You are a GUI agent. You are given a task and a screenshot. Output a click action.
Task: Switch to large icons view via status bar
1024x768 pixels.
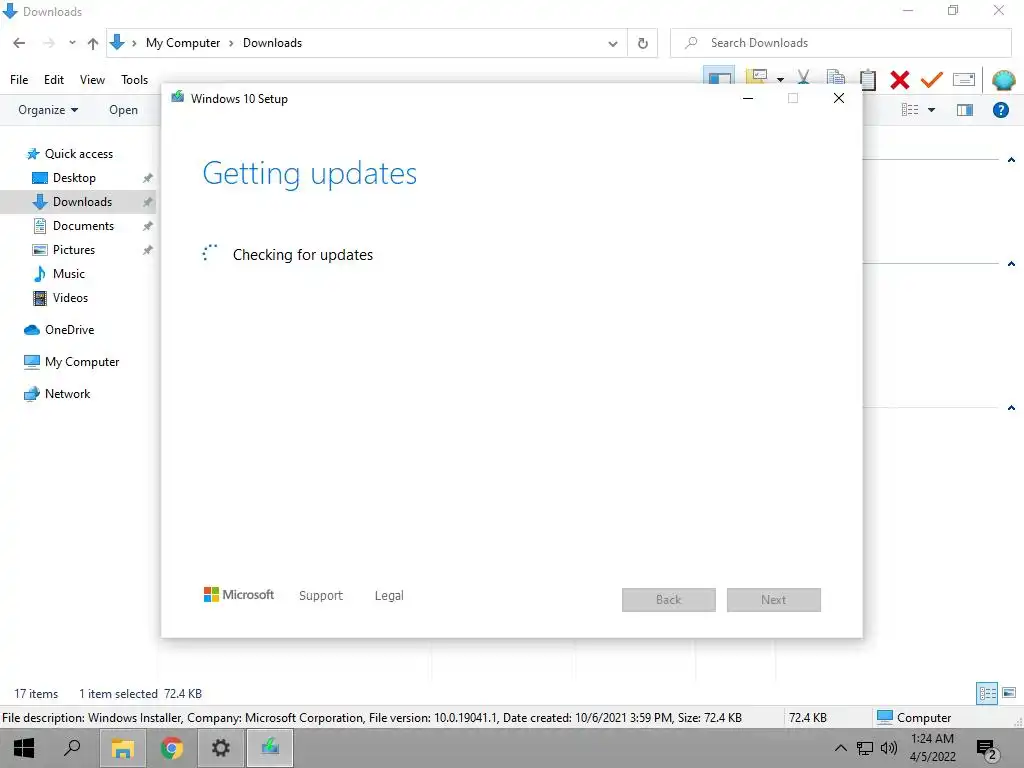(x=1009, y=693)
